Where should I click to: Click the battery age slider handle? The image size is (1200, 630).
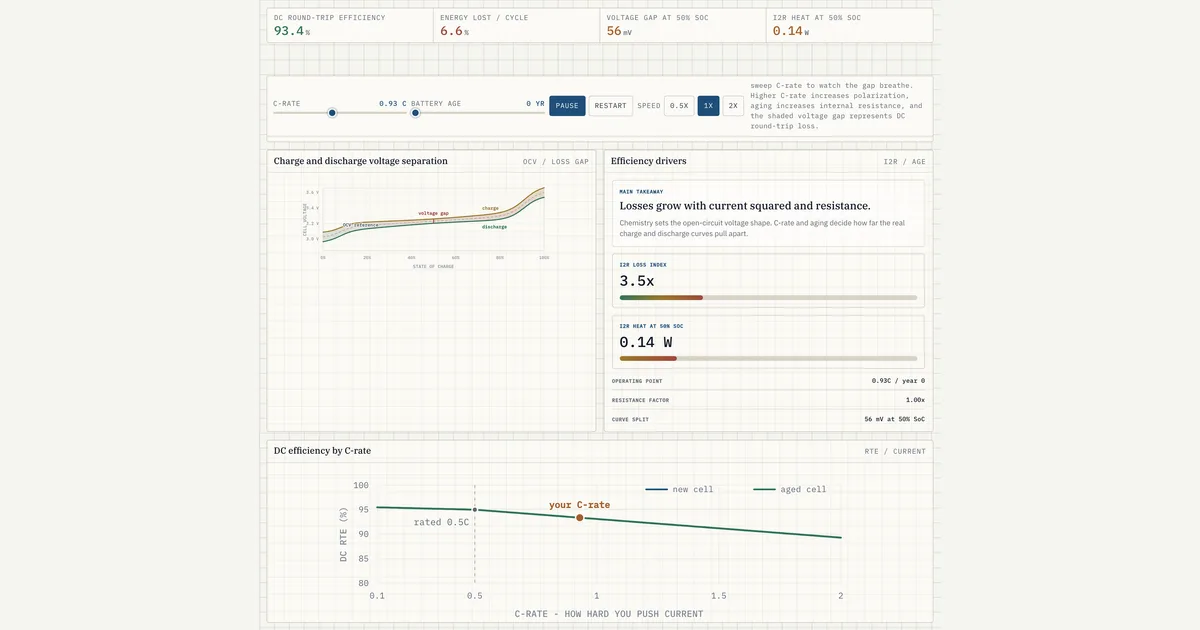point(415,113)
